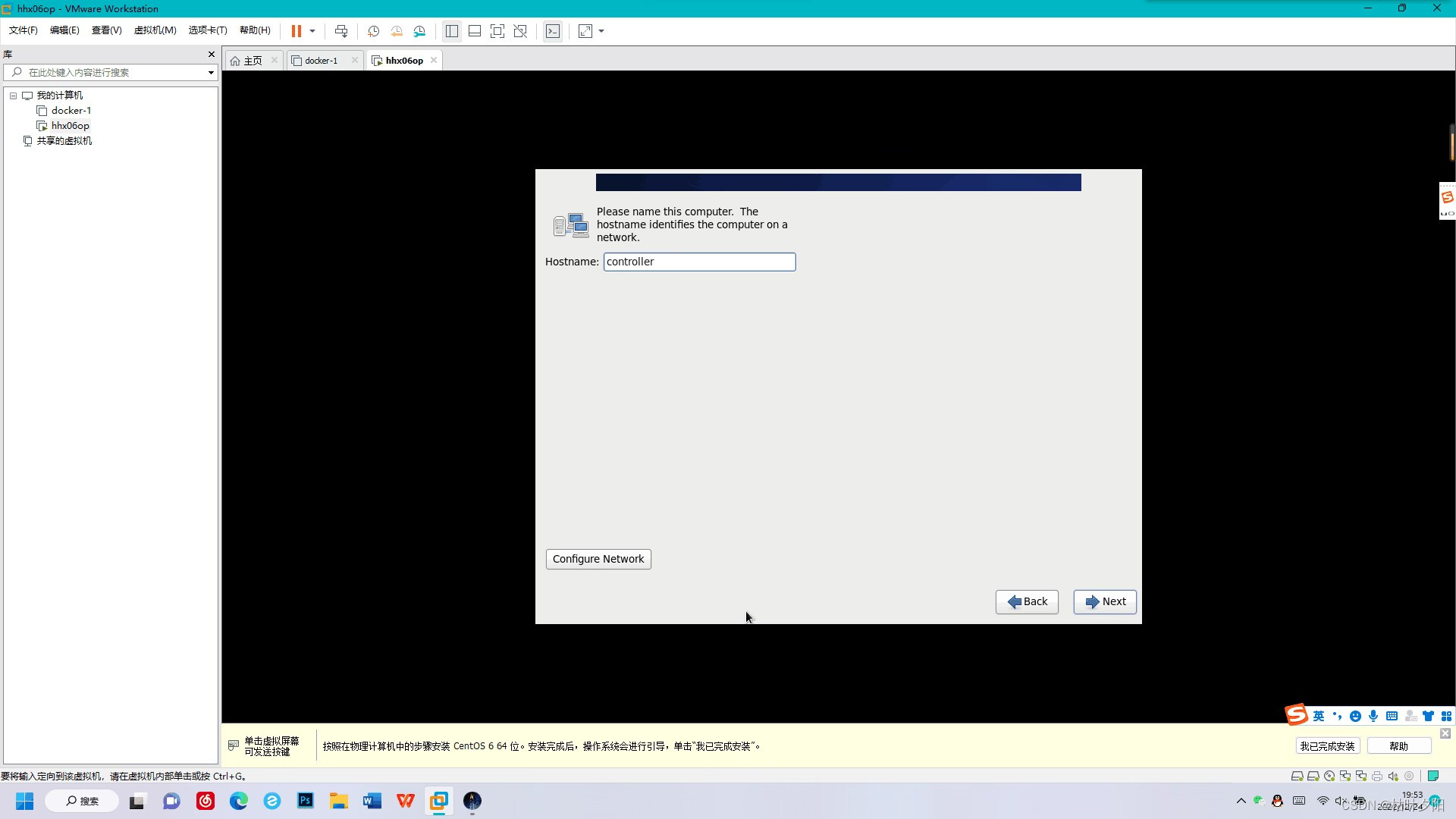Toggle the thumbnail bar display
This screenshot has width=1456, height=819.
click(x=475, y=31)
